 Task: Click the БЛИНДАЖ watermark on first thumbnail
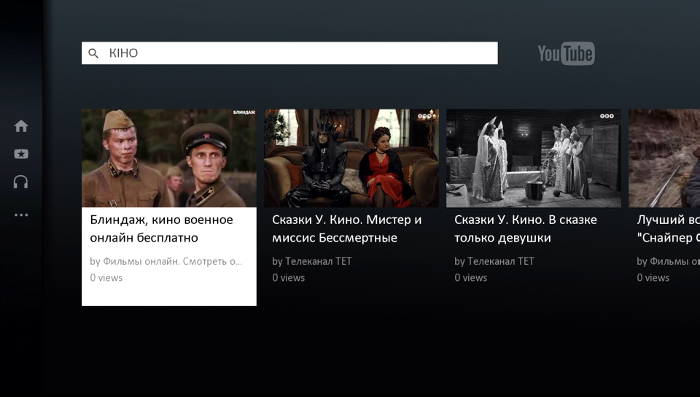(244, 113)
